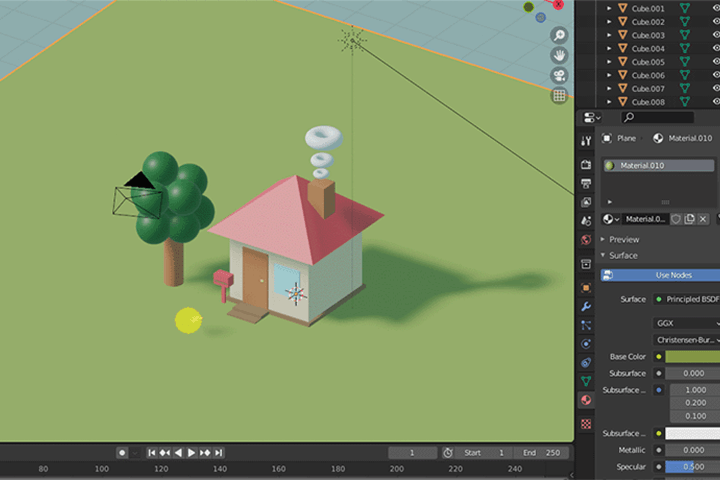The image size is (720, 480).
Task: Open the Material properties sphere tab
Action: 586,400
